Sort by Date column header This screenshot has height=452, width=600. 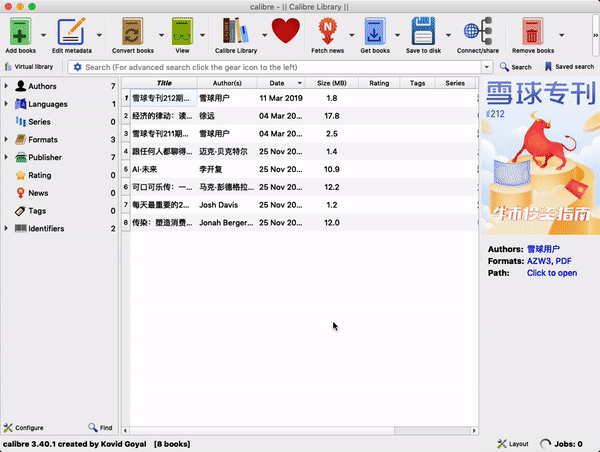tap(280, 83)
